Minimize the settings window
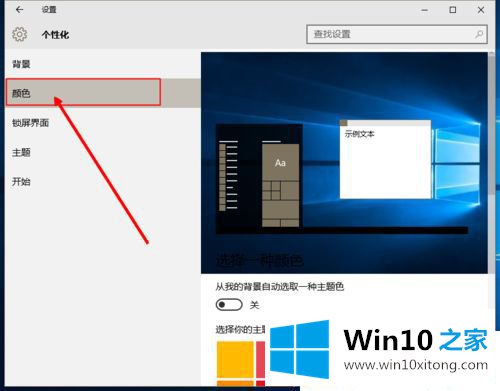This screenshot has width=500, height=391. pos(424,10)
